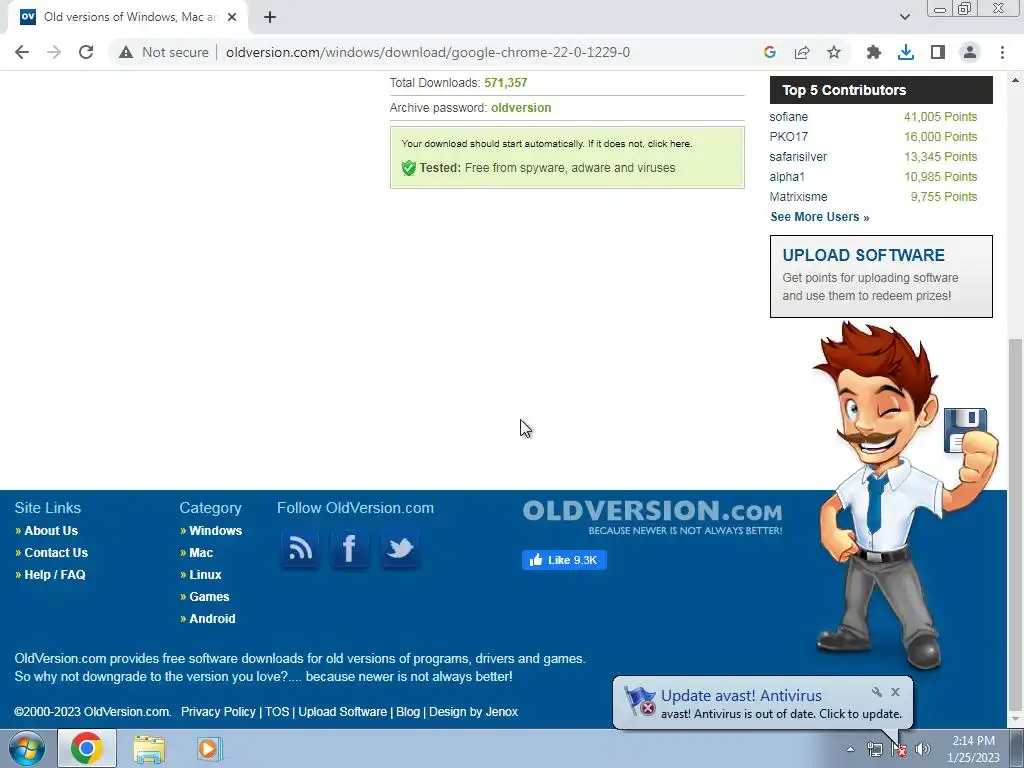1024x768 pixels.
Task: Open the network tray icon
Action: click(x=874, y=749)
